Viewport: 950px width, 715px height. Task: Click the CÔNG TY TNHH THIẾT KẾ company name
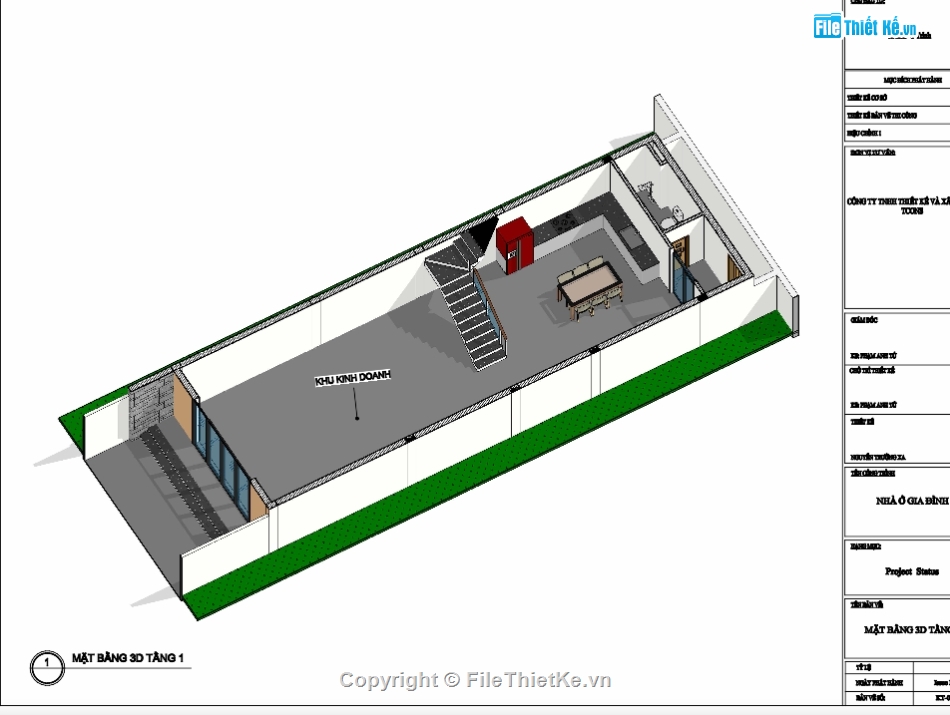[x=899, y=201]
